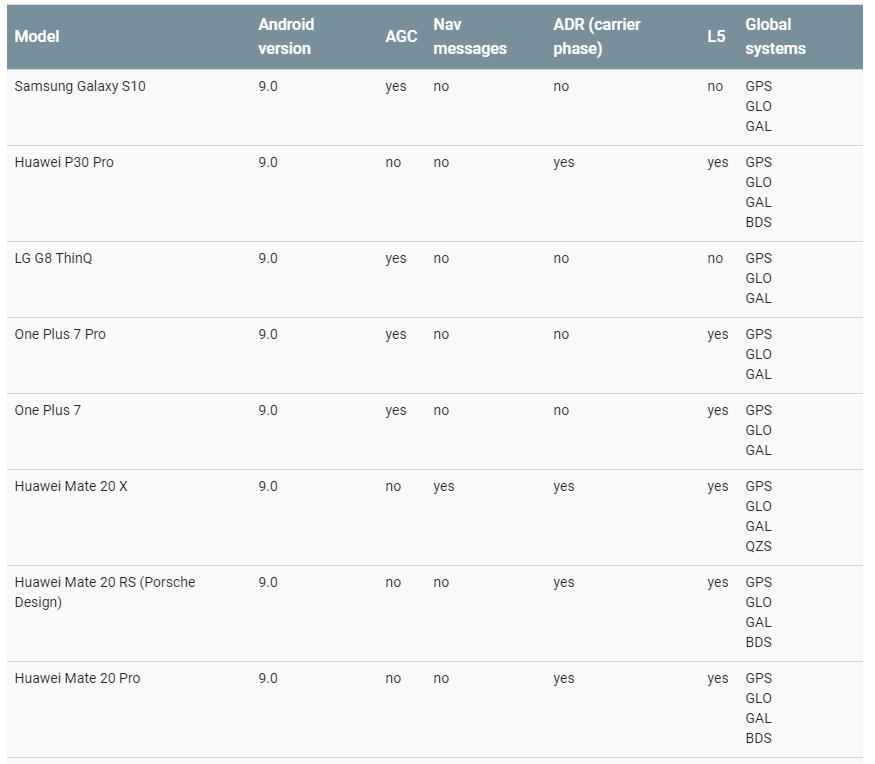Select the AGC column header
This screenshot has height=764, width=875.
click(x=401, y=37)
